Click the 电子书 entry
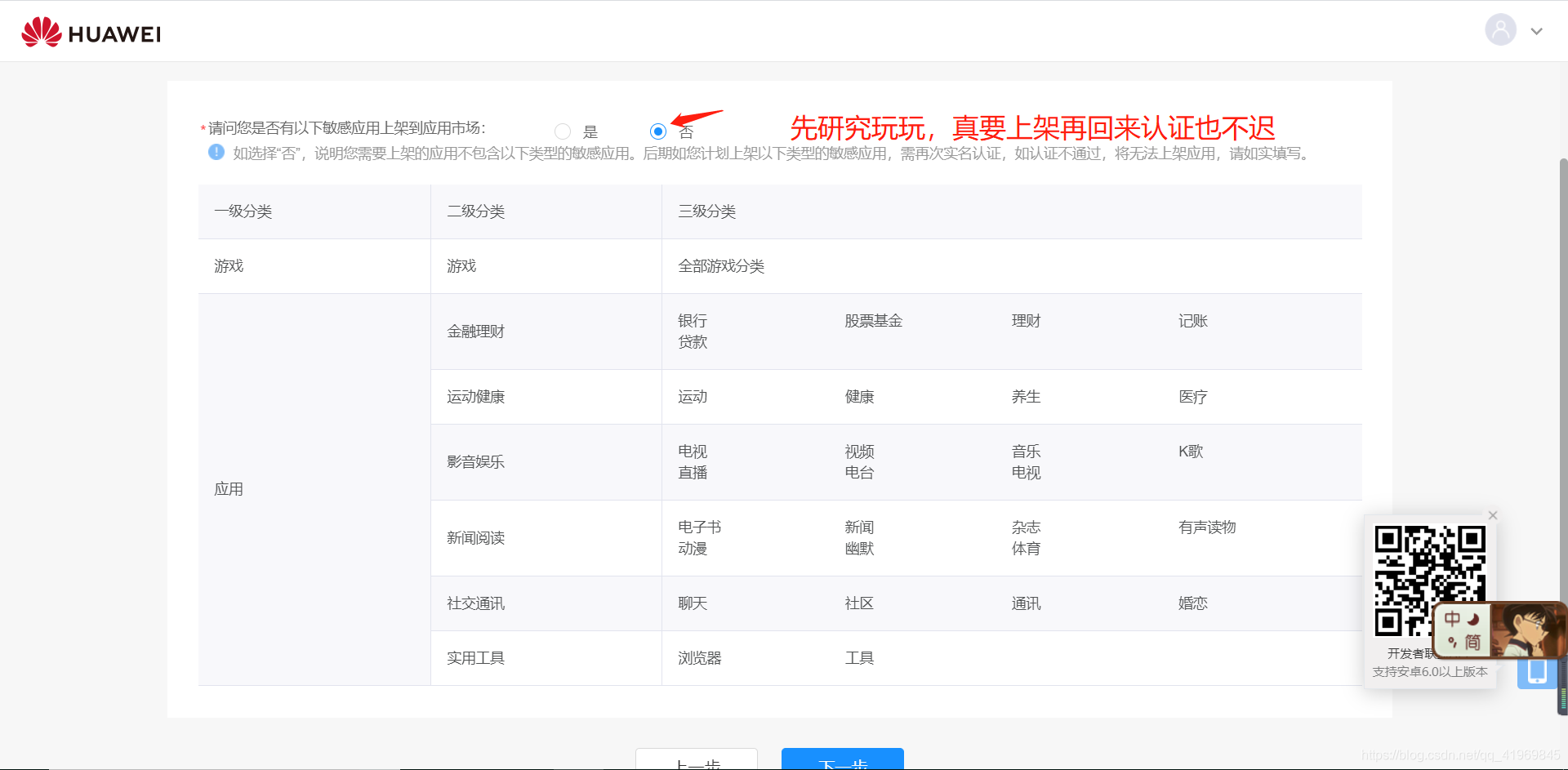Image resolution: width=1568 pixels, height=770 pixels. 700,527
